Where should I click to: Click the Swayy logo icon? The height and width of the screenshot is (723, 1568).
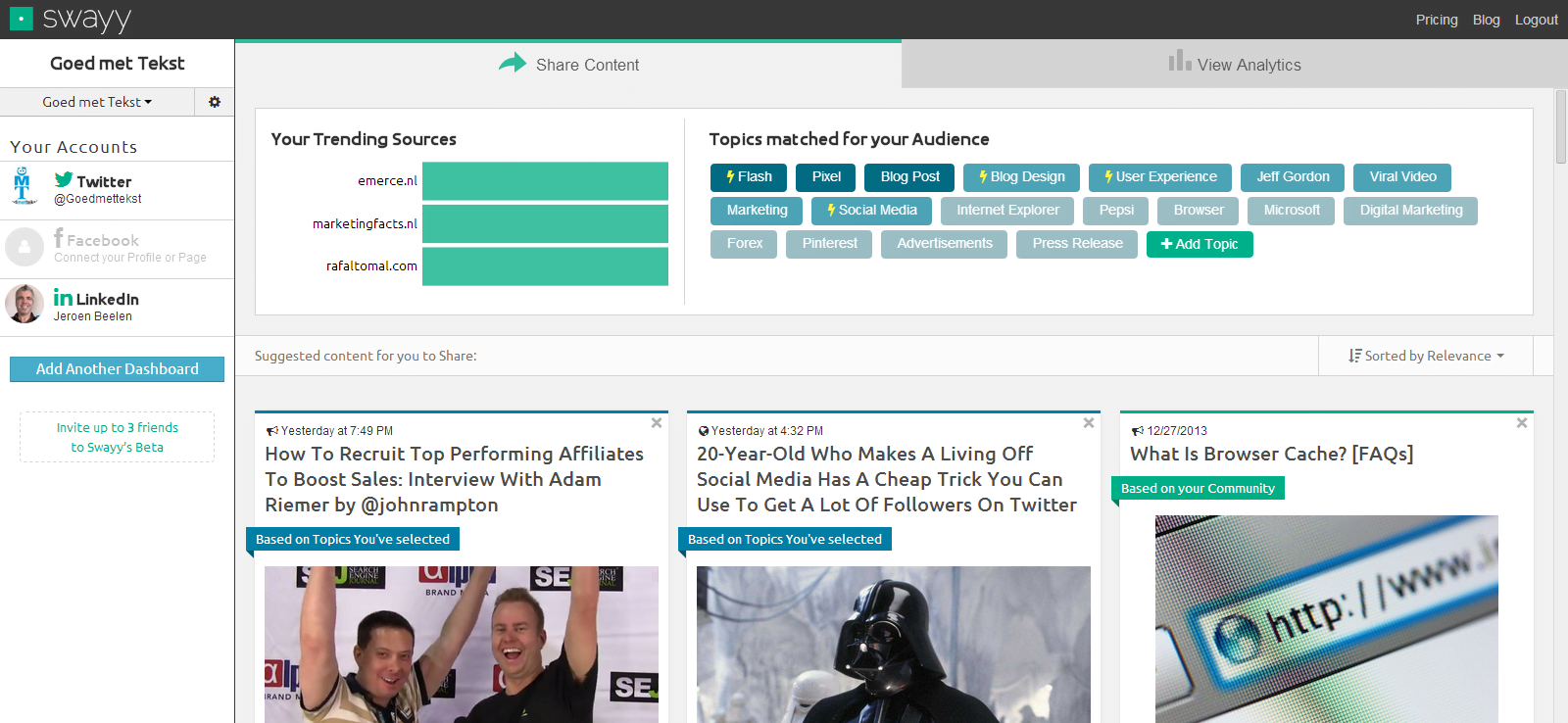tap(21, 19)
